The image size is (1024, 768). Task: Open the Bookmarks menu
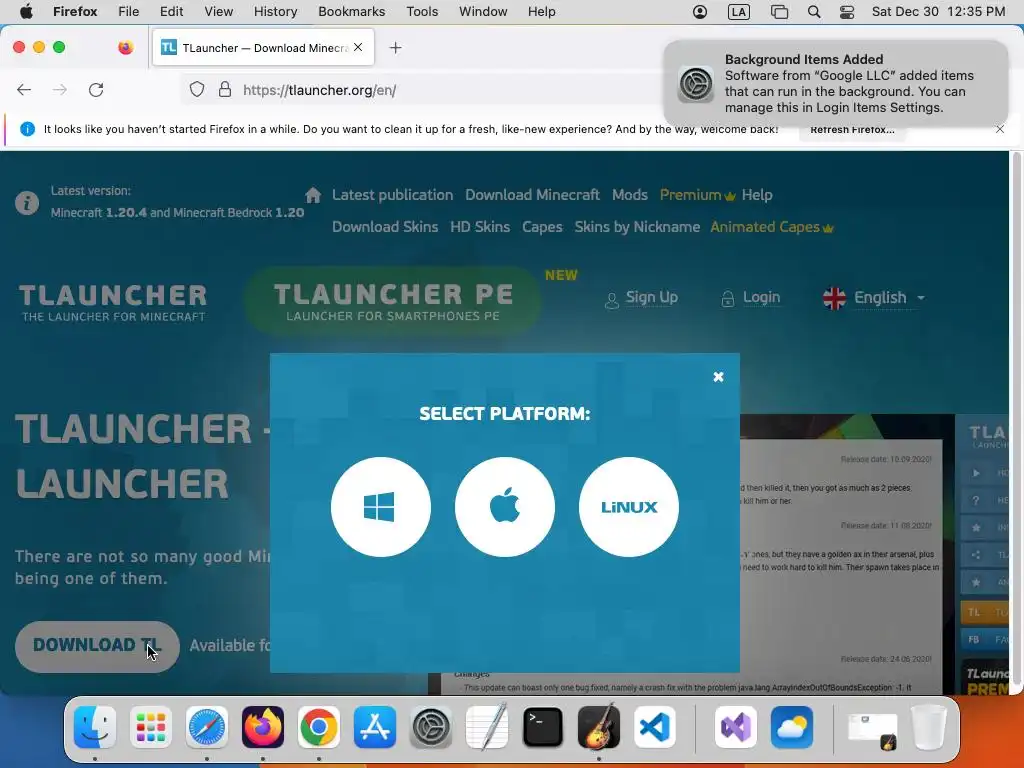coord(351,11)
